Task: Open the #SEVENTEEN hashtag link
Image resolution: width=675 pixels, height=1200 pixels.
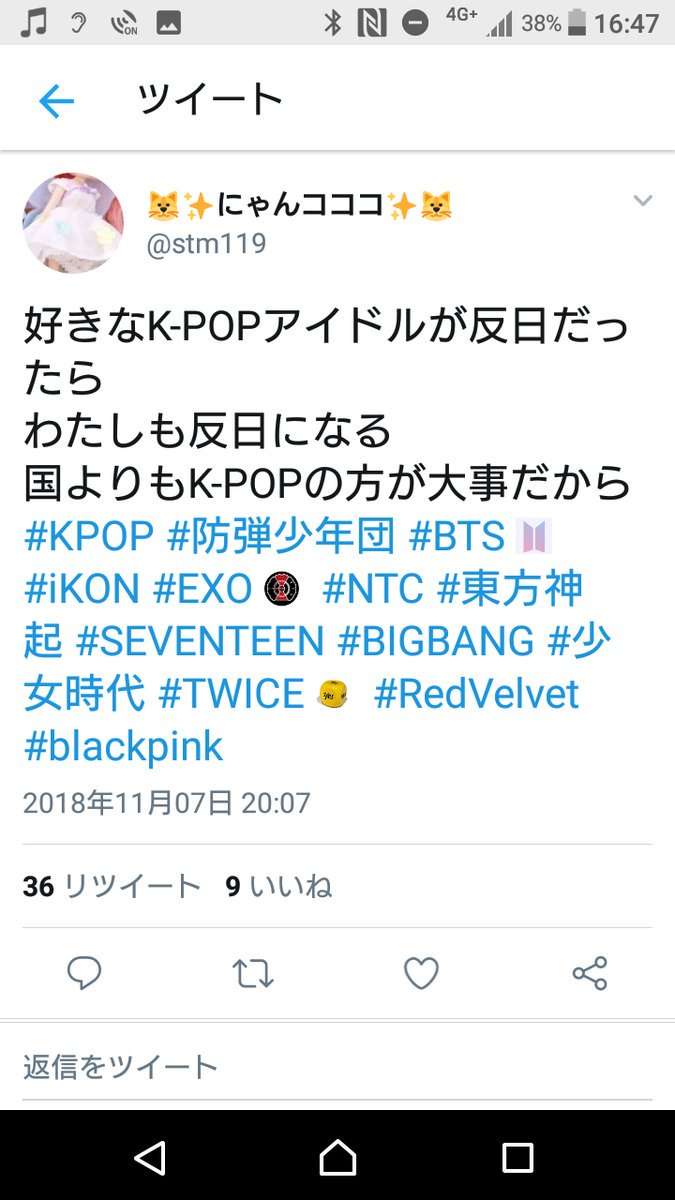Action: pyautogui.click(x=200, y=642)
